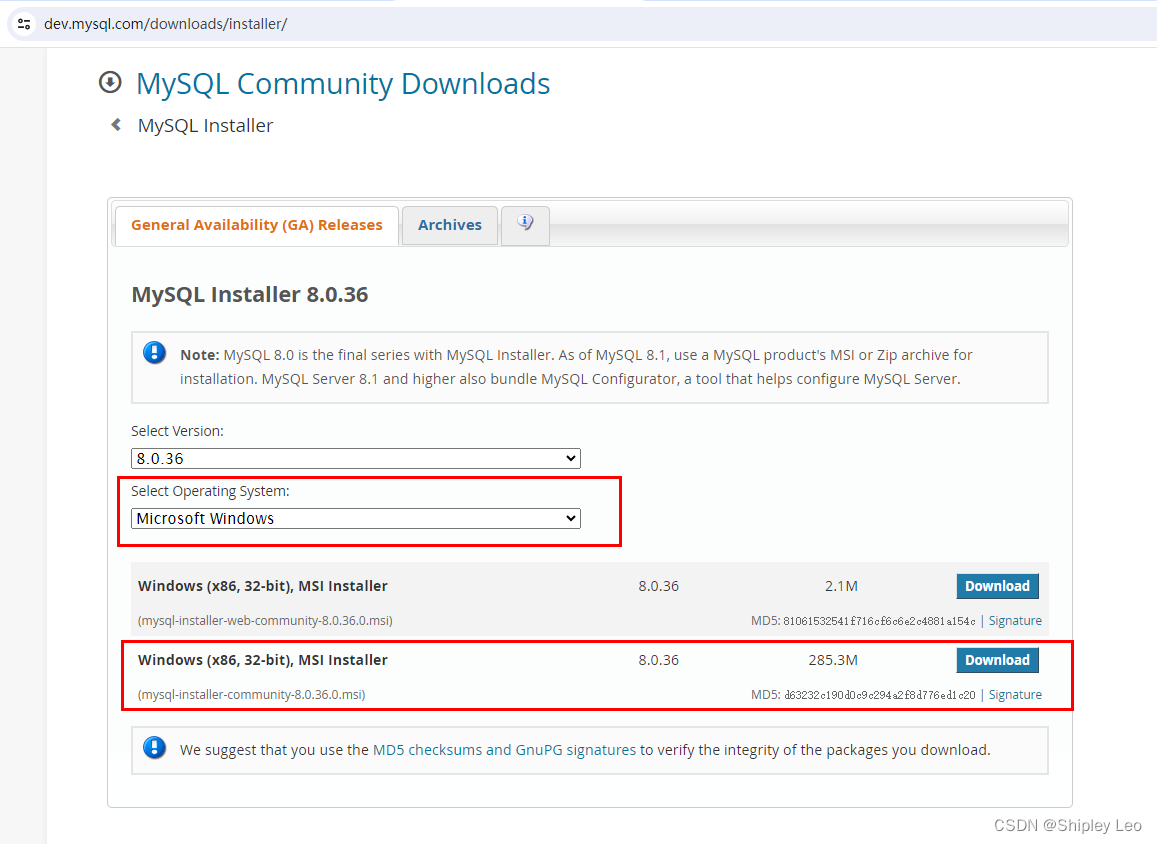Switch to the Archives tab
Viewport: 1157px width, 844px height.
point(449,225)
